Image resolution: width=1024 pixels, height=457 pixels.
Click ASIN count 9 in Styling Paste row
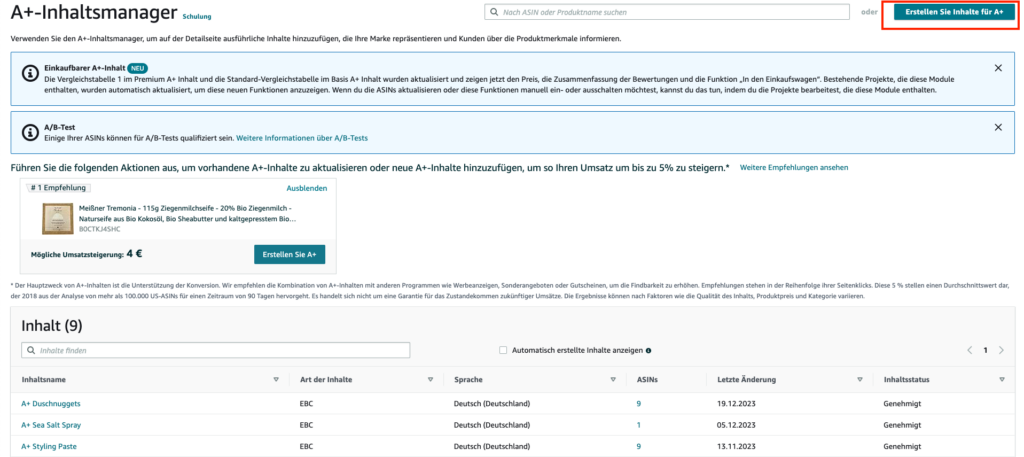click(639, 447)
